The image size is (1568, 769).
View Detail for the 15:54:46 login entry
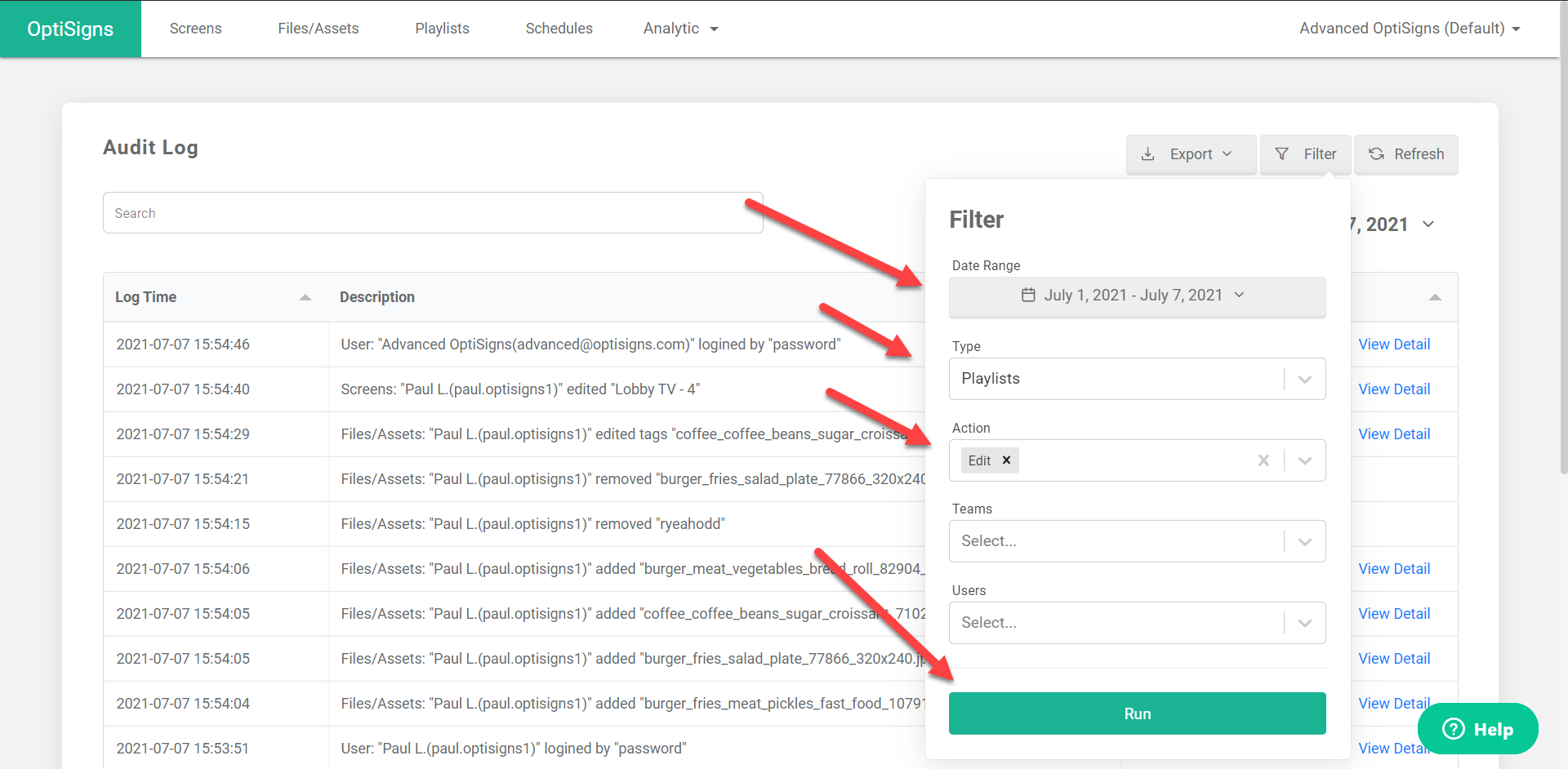(1394, 344)
